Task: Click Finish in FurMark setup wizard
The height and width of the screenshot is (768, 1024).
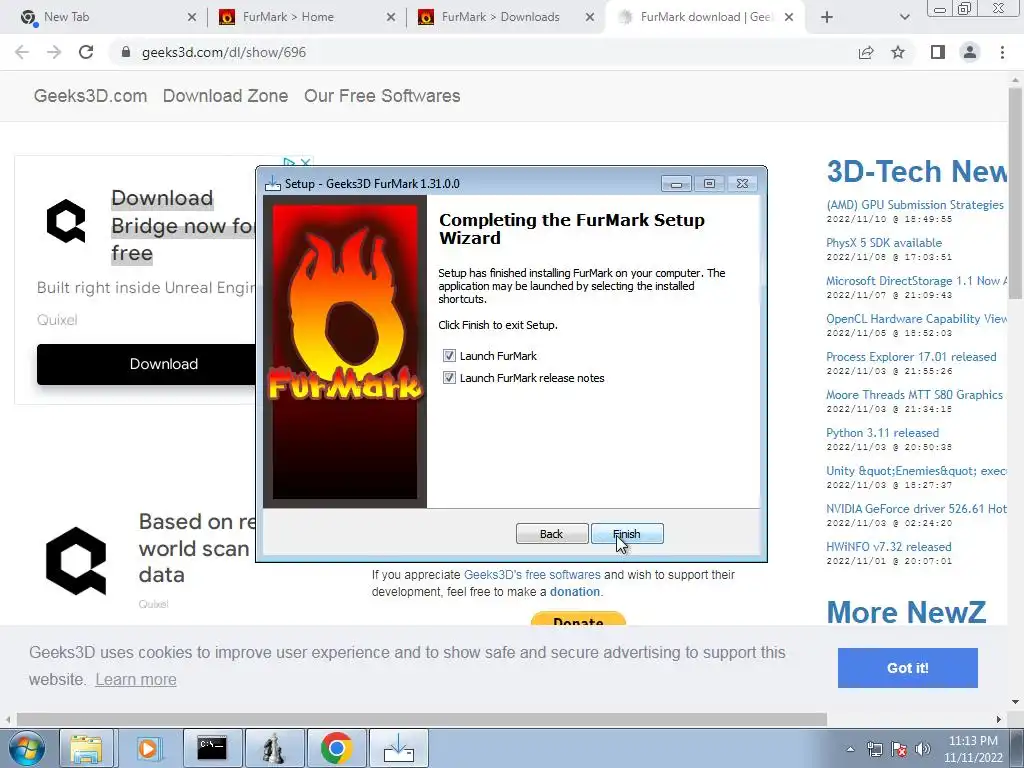Action: tap(627, 534)
